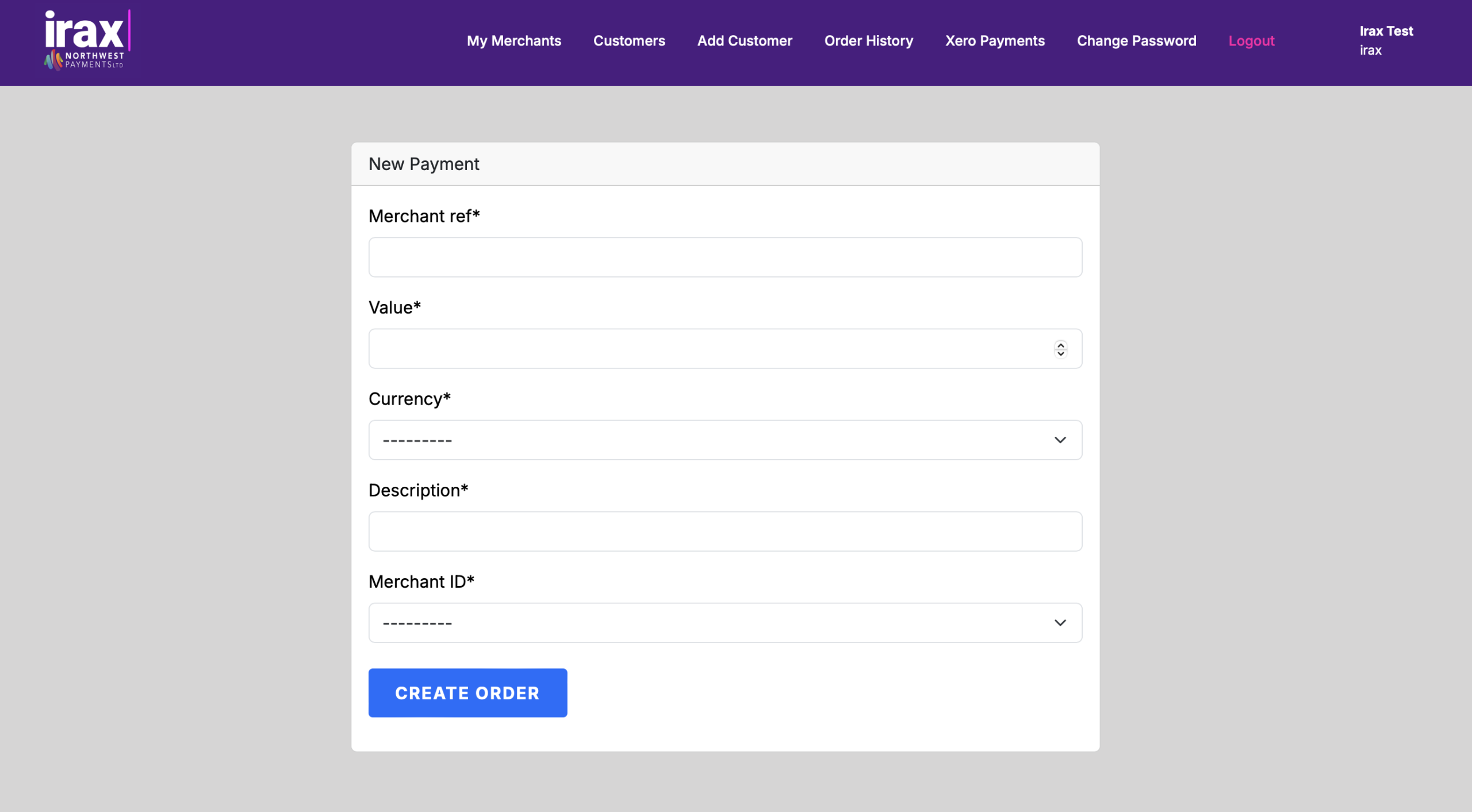Screen dimensions: 1472x812
Task: Focus the Description input field
Action: (x=724, y=531)
